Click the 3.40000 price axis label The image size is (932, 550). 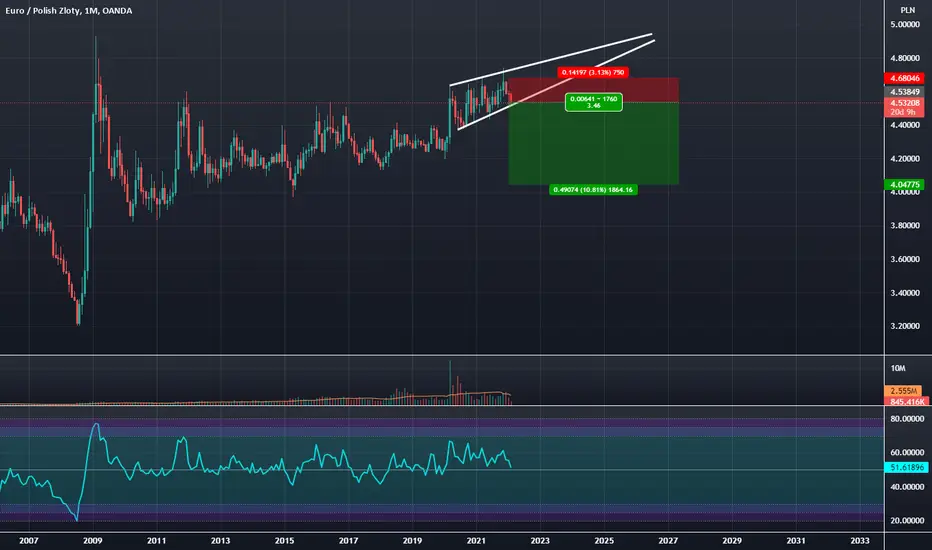pyautogui.click(x=905, y=293)
